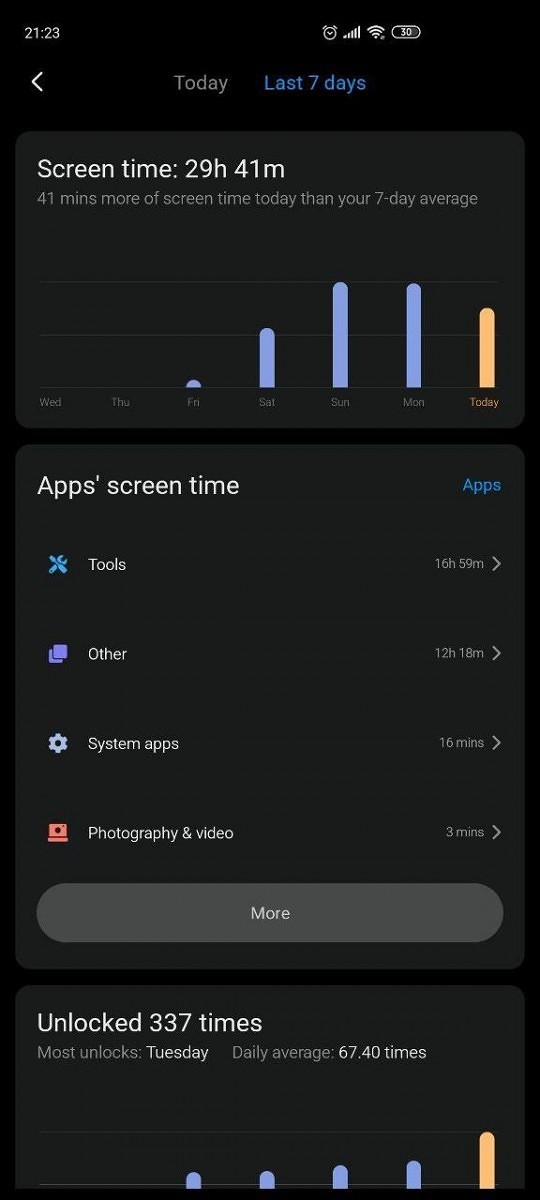540x1200 pixels.
Task: Tap the alarm icon in status bar
Action: (330, 33)
